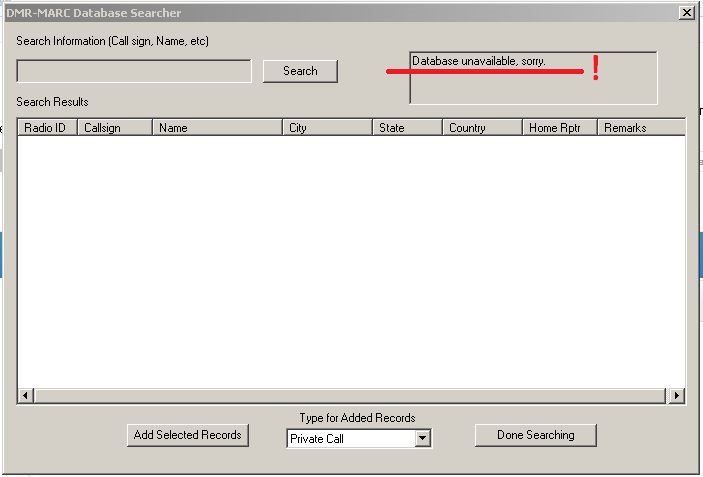The width and height of the screenshot is (703, 477).
Task: Click the Name column header
Action: click(x=217, y=128)
